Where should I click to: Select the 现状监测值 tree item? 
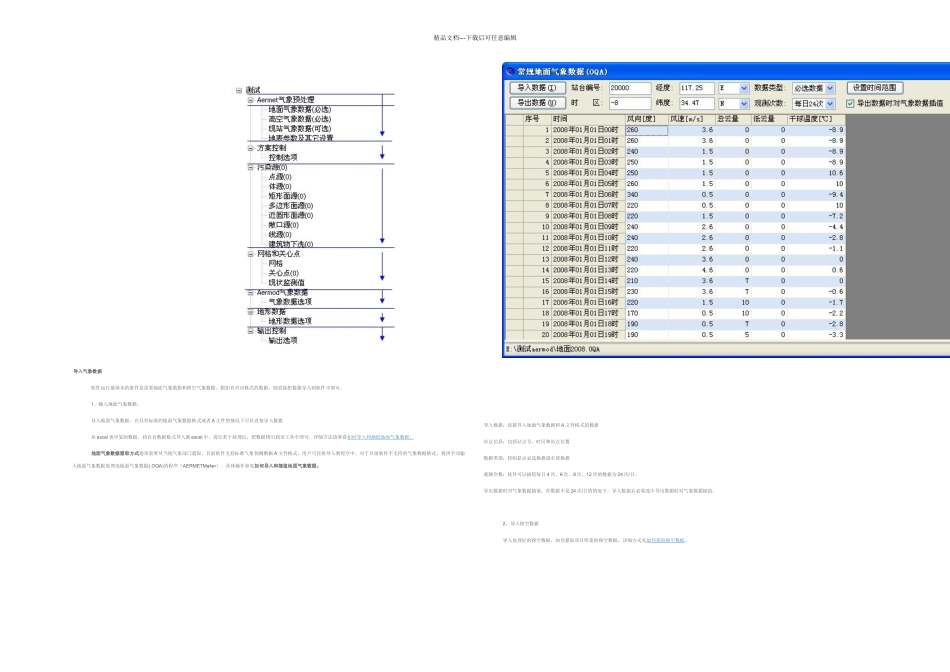(x=287, y=283)
